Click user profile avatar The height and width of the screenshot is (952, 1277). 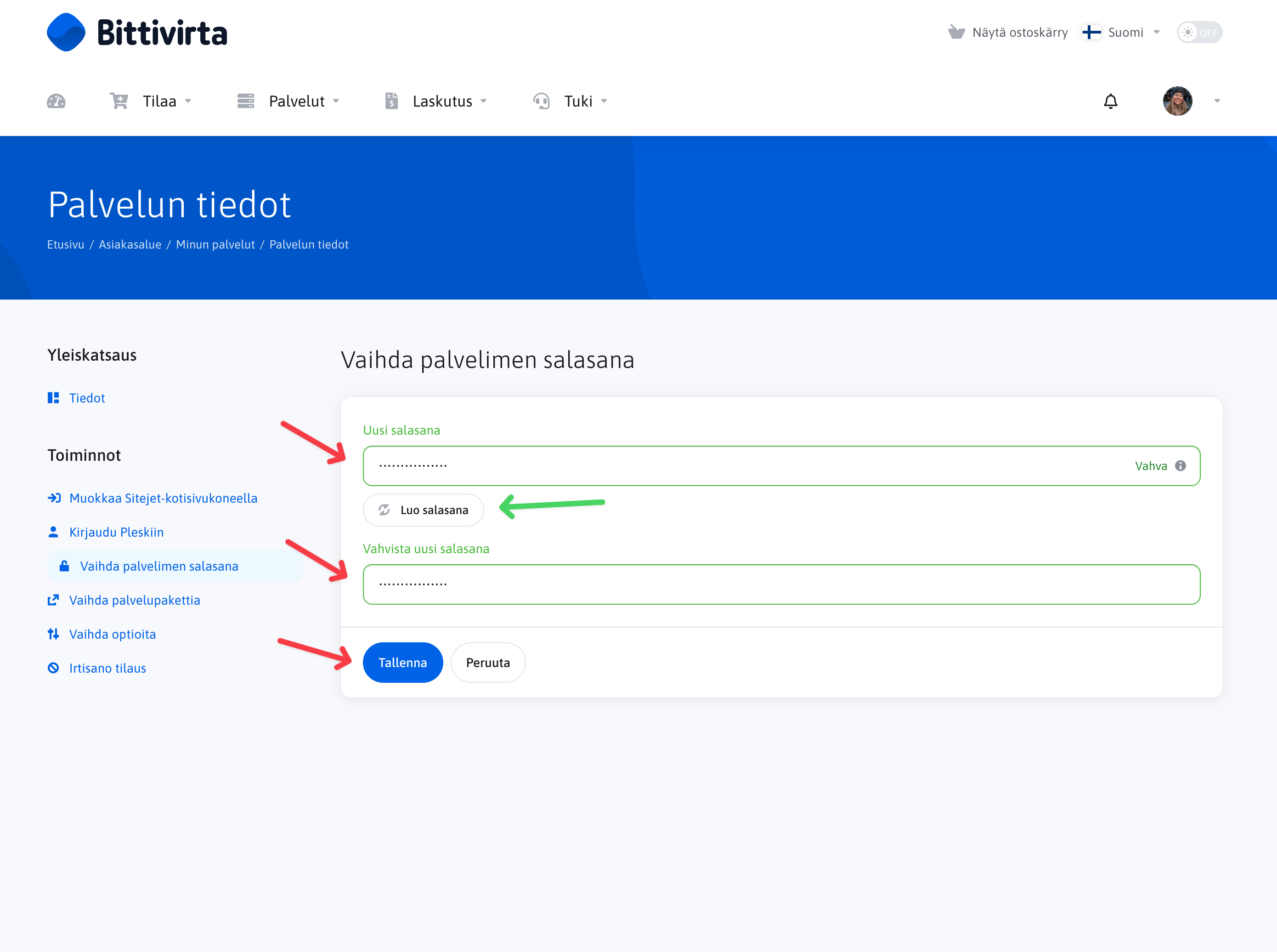1177,102
